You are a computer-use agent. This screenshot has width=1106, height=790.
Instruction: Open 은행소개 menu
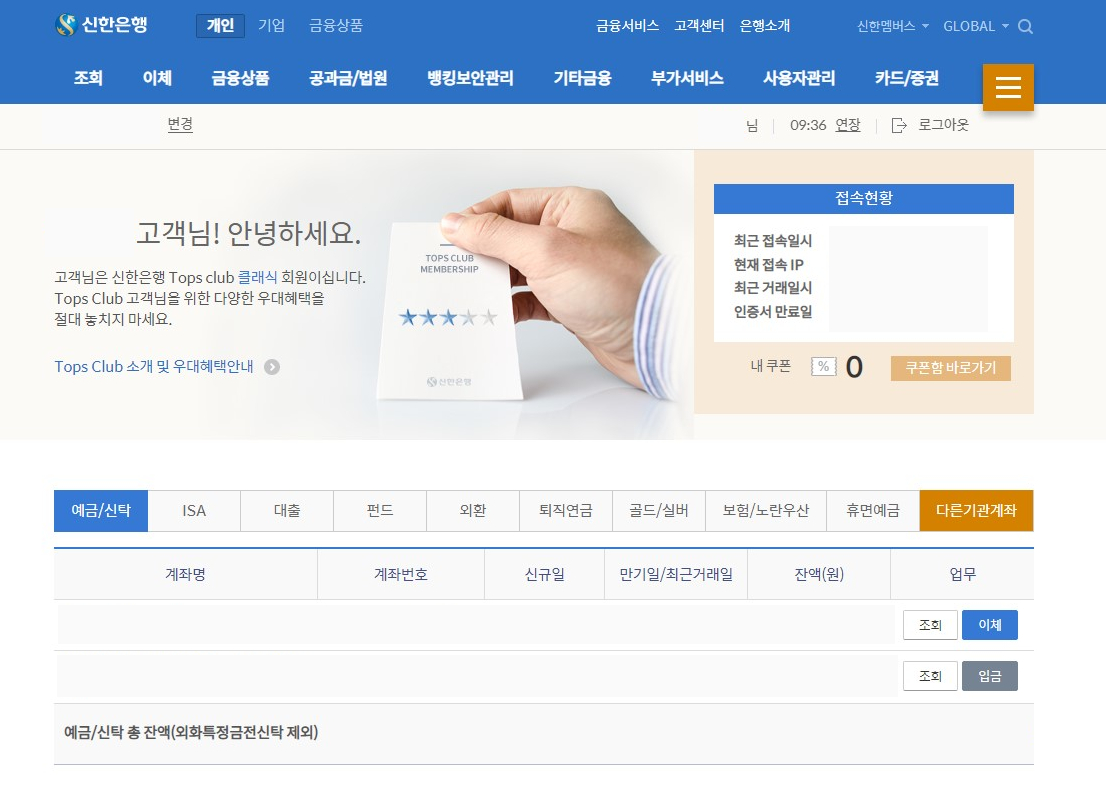(x=765, y=26)
